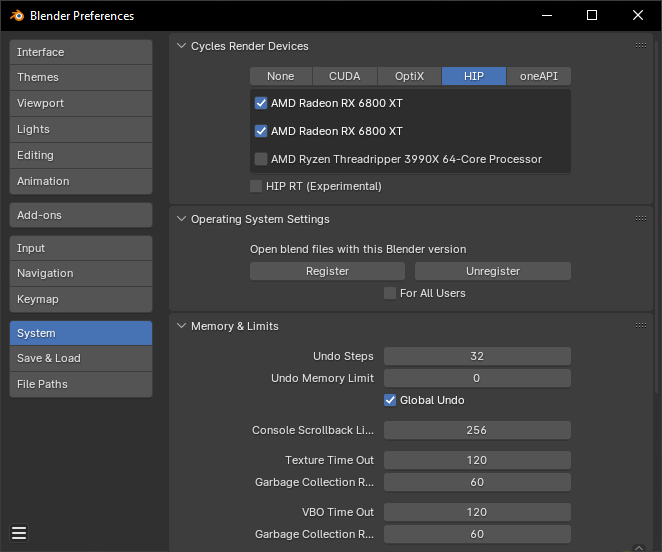
Task: Click the Console Scrollback Lines value field
Action: coord(477,430)
